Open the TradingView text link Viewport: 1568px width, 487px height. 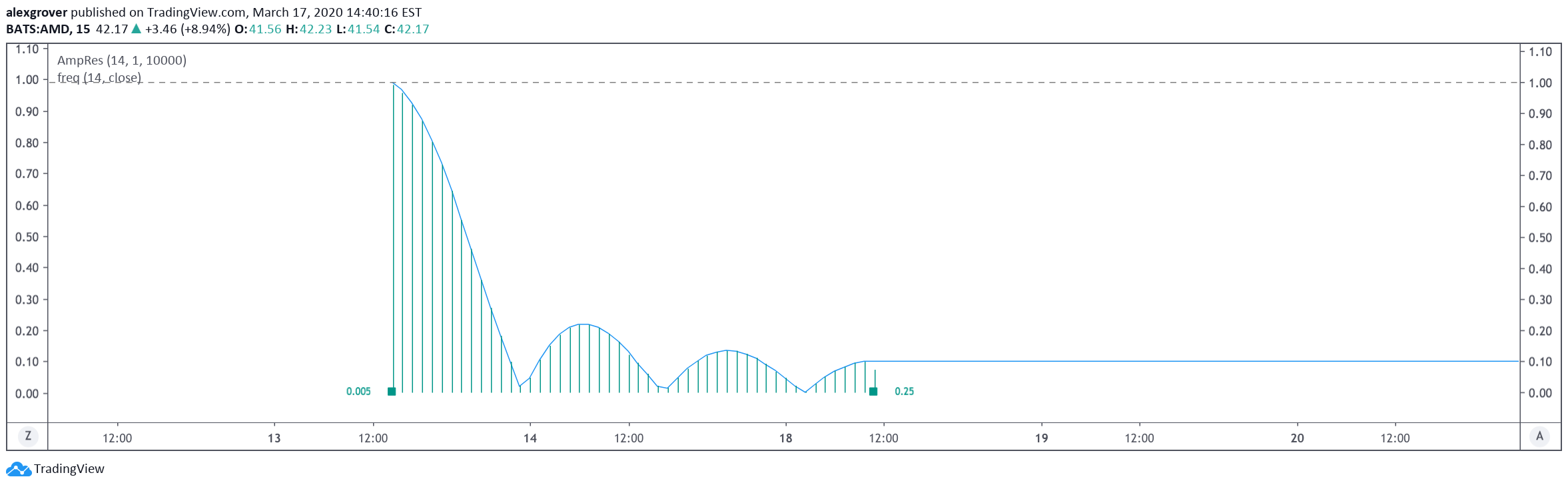69,469
